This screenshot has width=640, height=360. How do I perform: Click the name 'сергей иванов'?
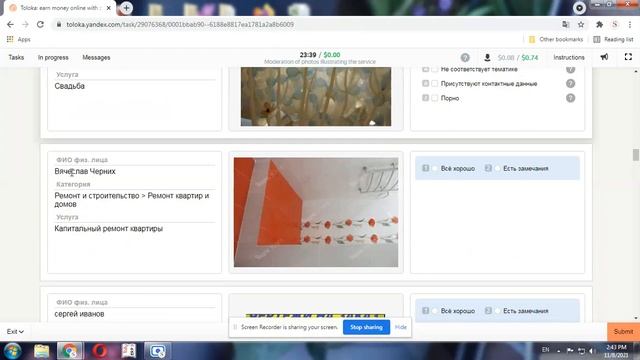79,314
